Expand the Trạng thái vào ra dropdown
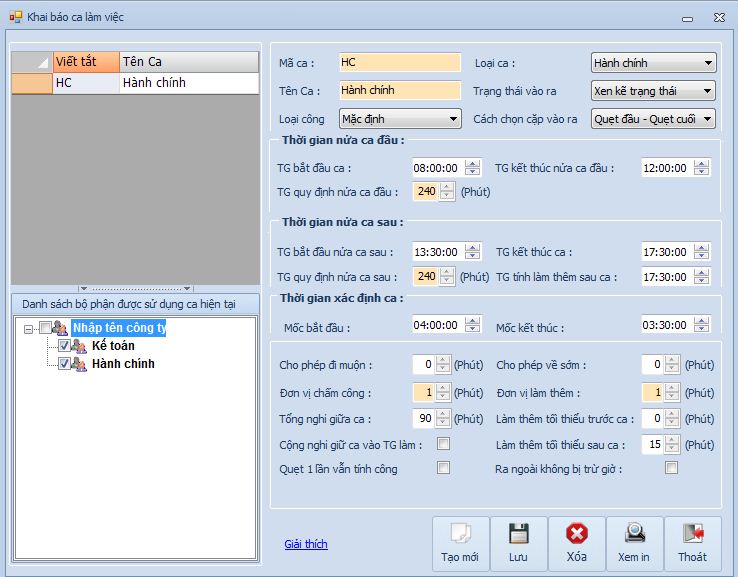The image size is (738, 577). [708, 91]
